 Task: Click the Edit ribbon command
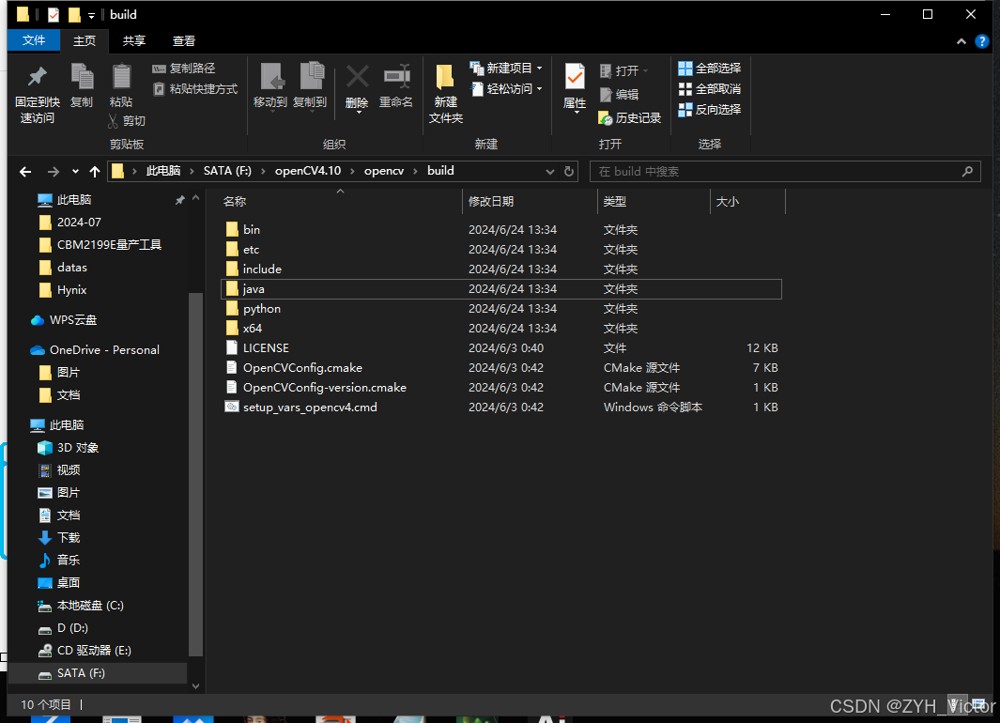619,94
